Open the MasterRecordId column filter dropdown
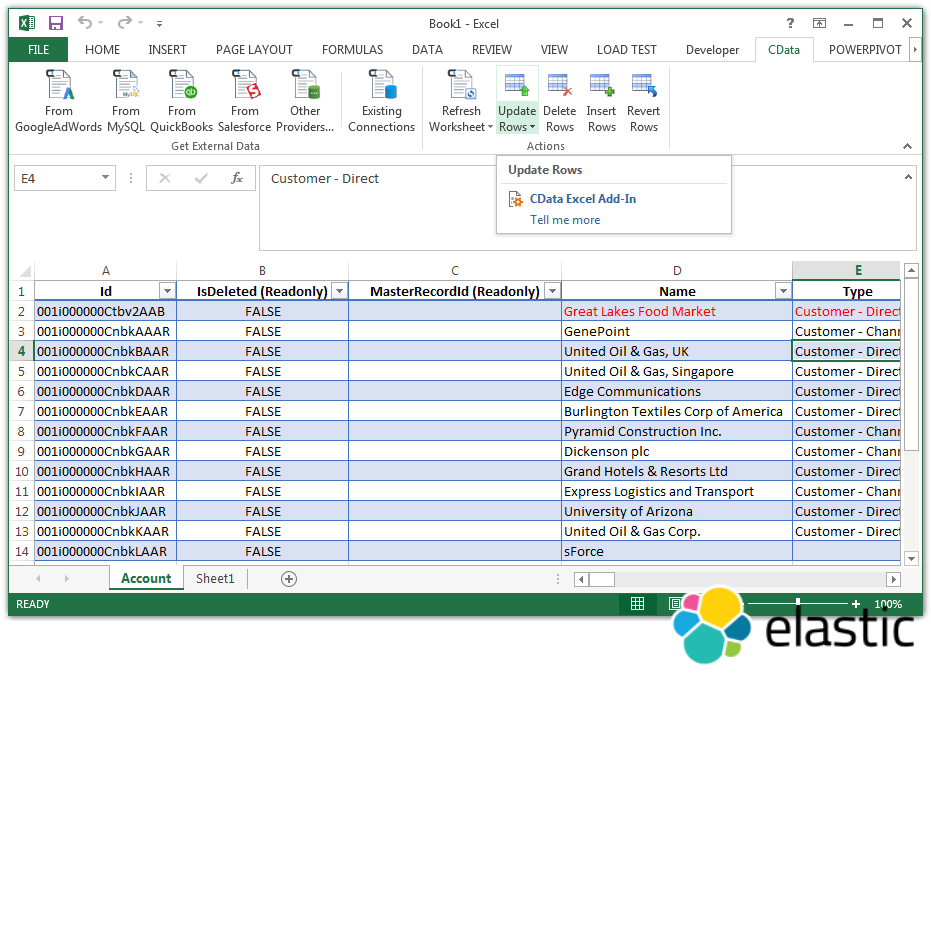 coord(553,291)
